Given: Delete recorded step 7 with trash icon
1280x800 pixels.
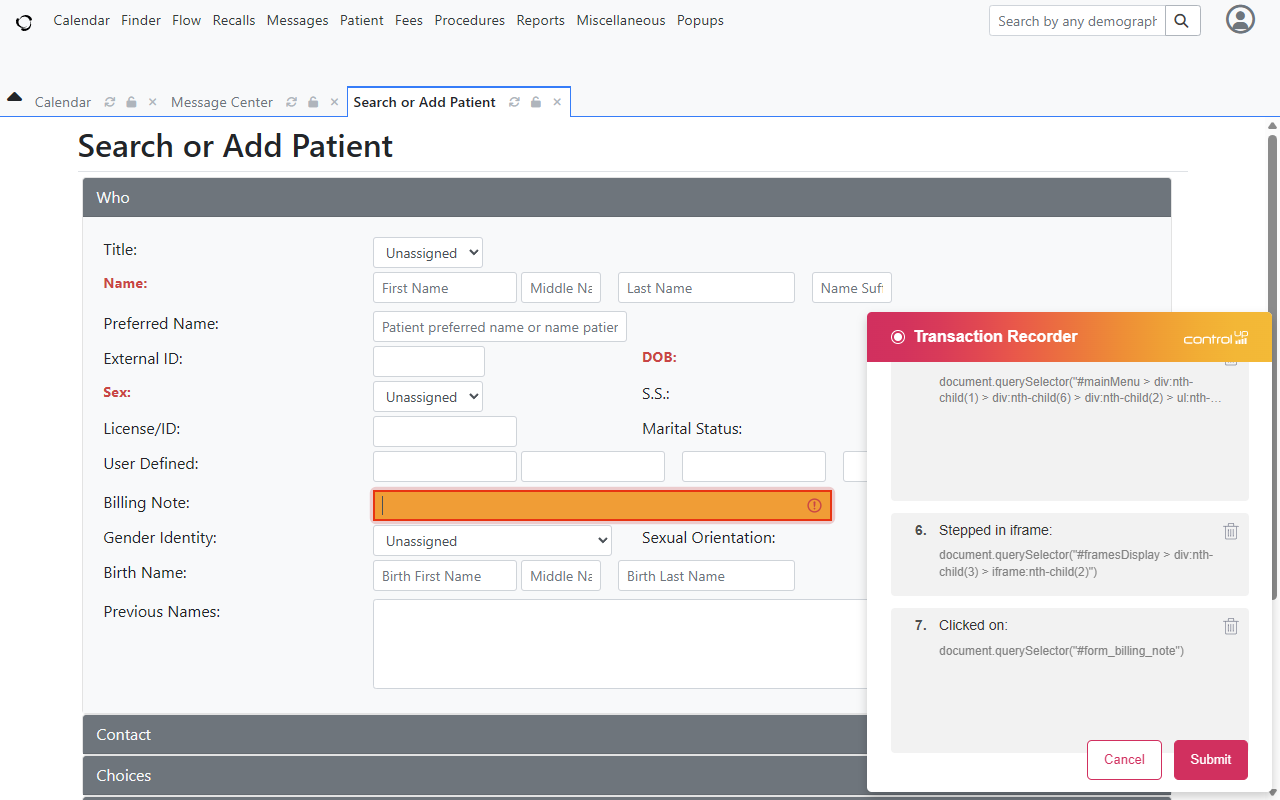Looking at the screenshot, I should pyautogui.click(x=1230, y=626).
